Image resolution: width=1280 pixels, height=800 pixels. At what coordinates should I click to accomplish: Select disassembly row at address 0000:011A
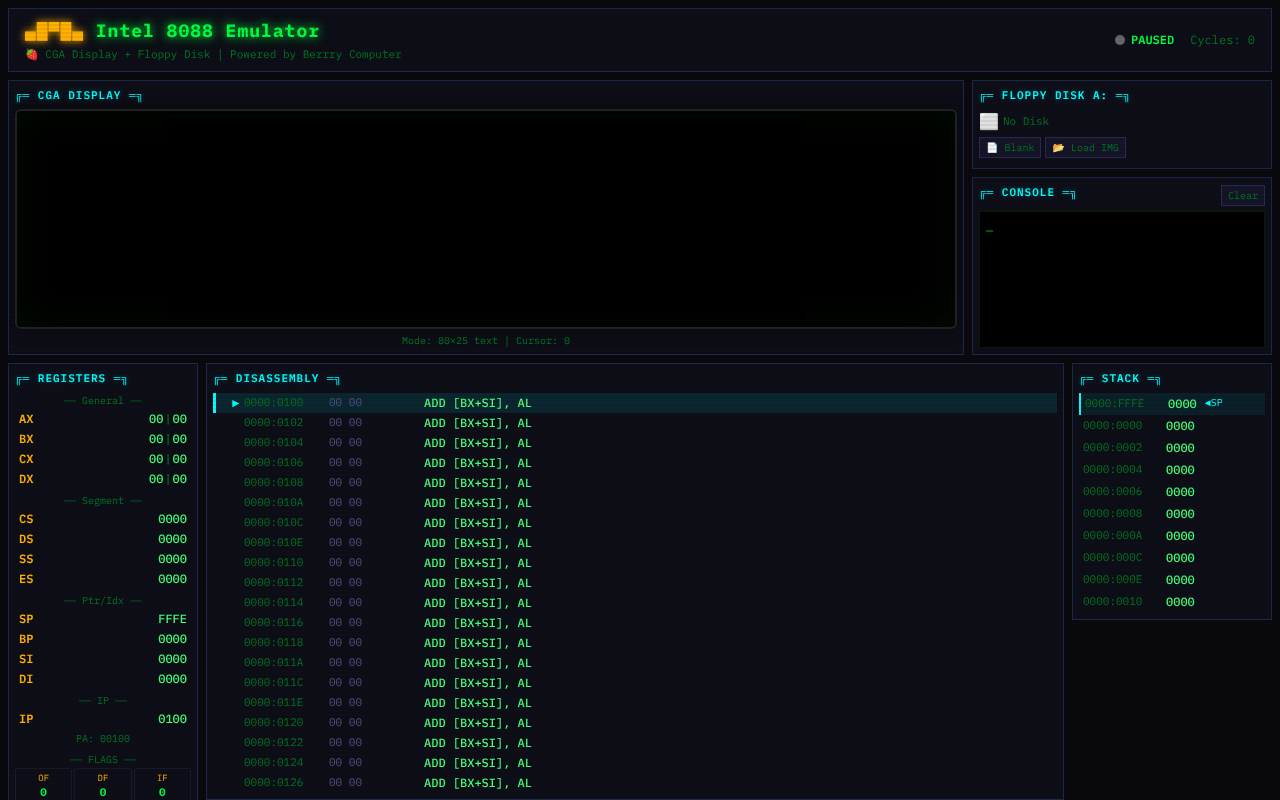click(635, 663)
